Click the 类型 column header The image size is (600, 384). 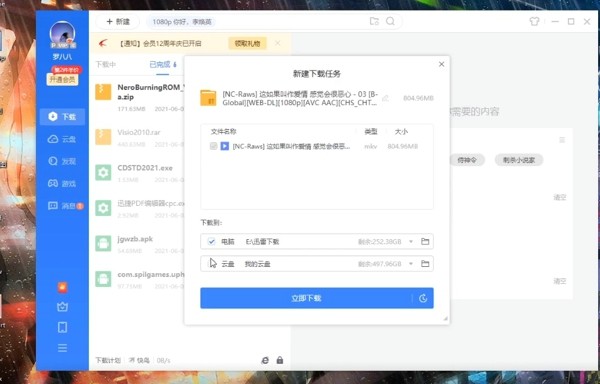[x=371, y=132]
